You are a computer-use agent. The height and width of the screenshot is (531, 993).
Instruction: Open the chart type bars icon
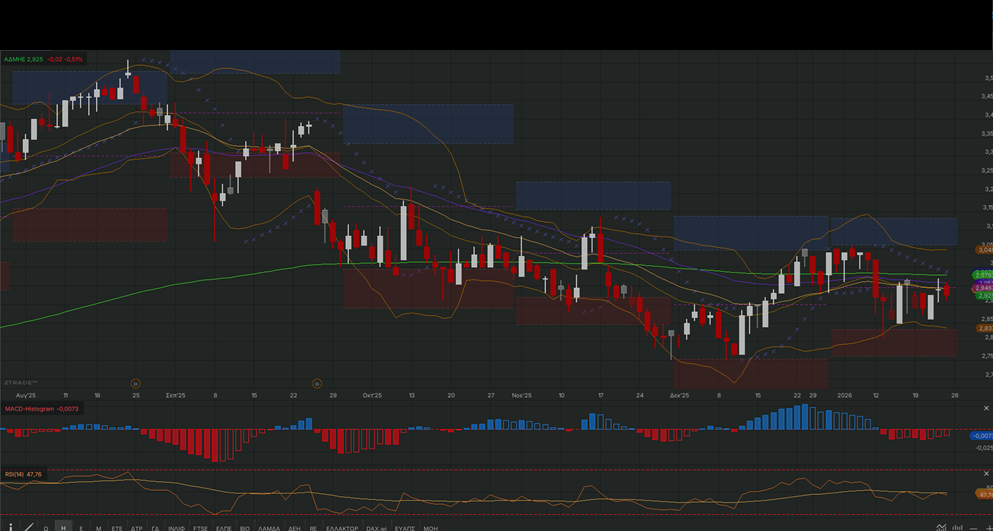(958, 527)
